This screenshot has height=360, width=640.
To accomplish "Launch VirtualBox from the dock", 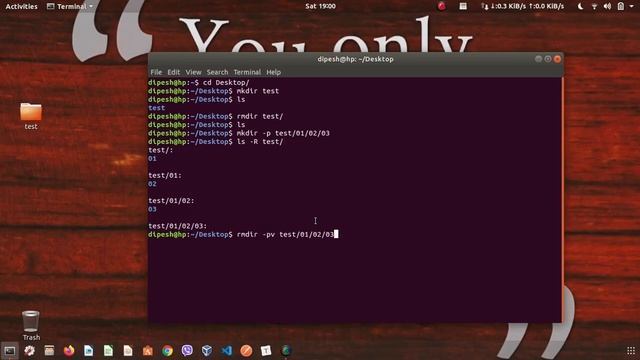I will [207, 351].
